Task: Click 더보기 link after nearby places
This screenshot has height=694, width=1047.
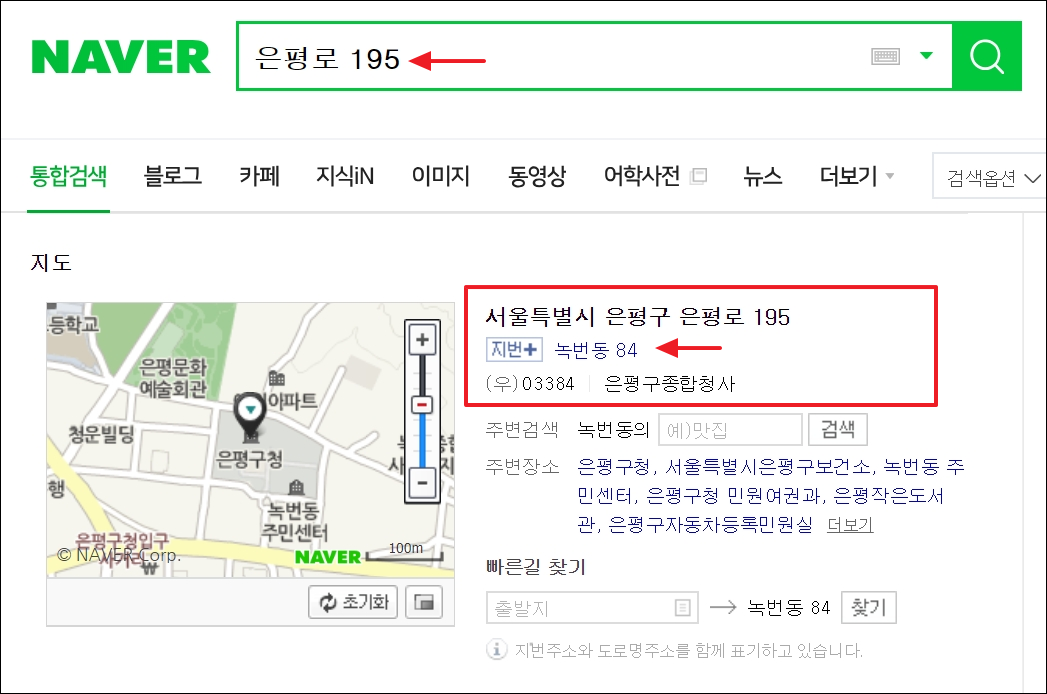Action: 849,525
